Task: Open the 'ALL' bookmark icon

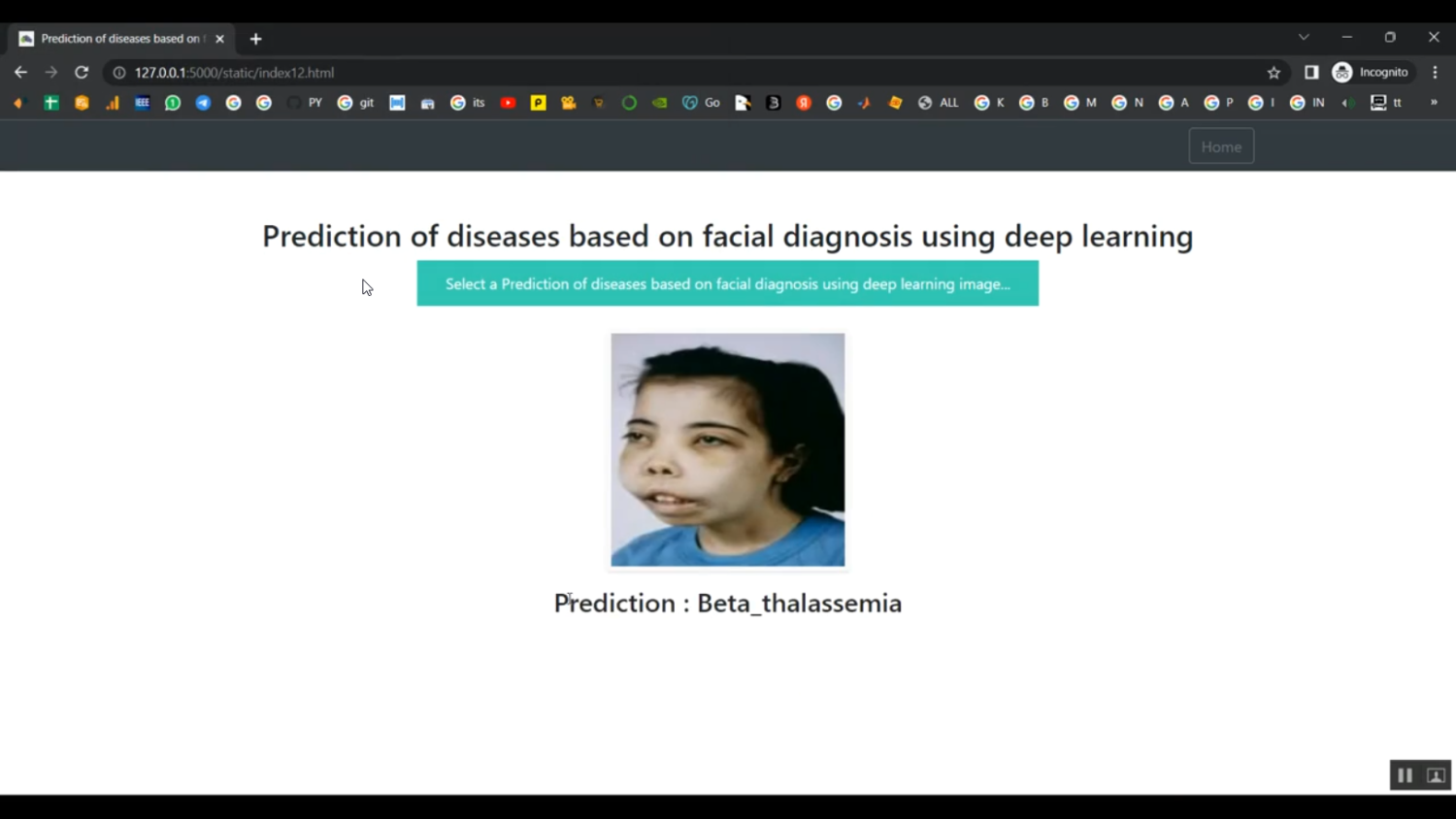Action: (x=938, y=102)
